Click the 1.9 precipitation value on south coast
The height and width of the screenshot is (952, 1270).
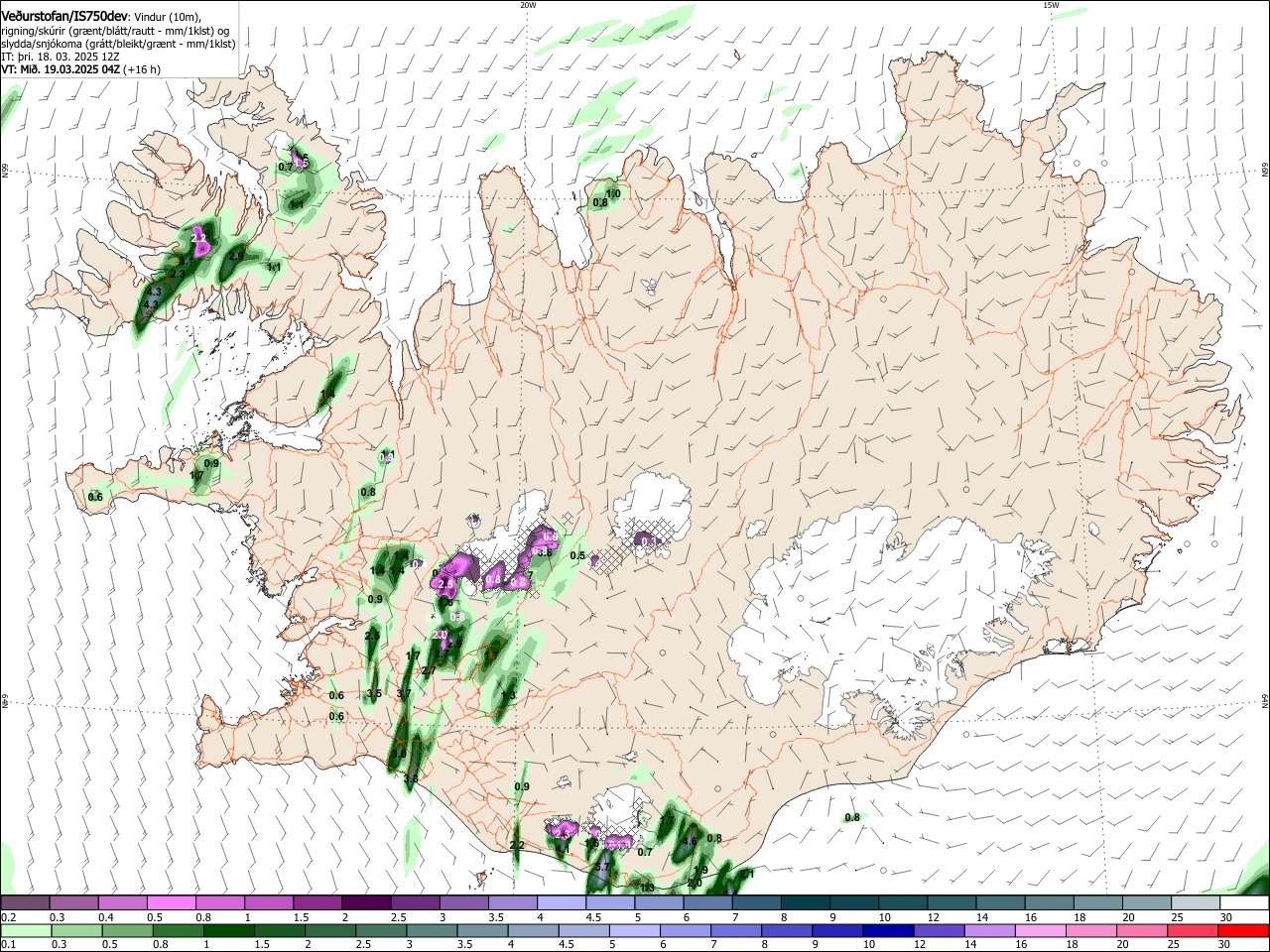click(x=700, y=870)
